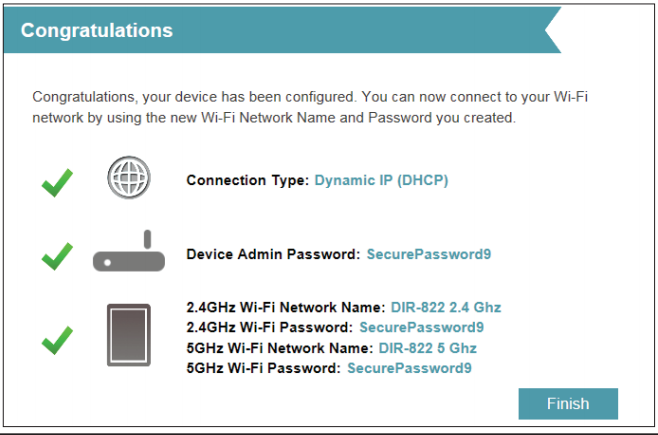The image size is (658, 435).
Task: Click the tablet Wi-Fi device icon
Action: pos(128,337)
